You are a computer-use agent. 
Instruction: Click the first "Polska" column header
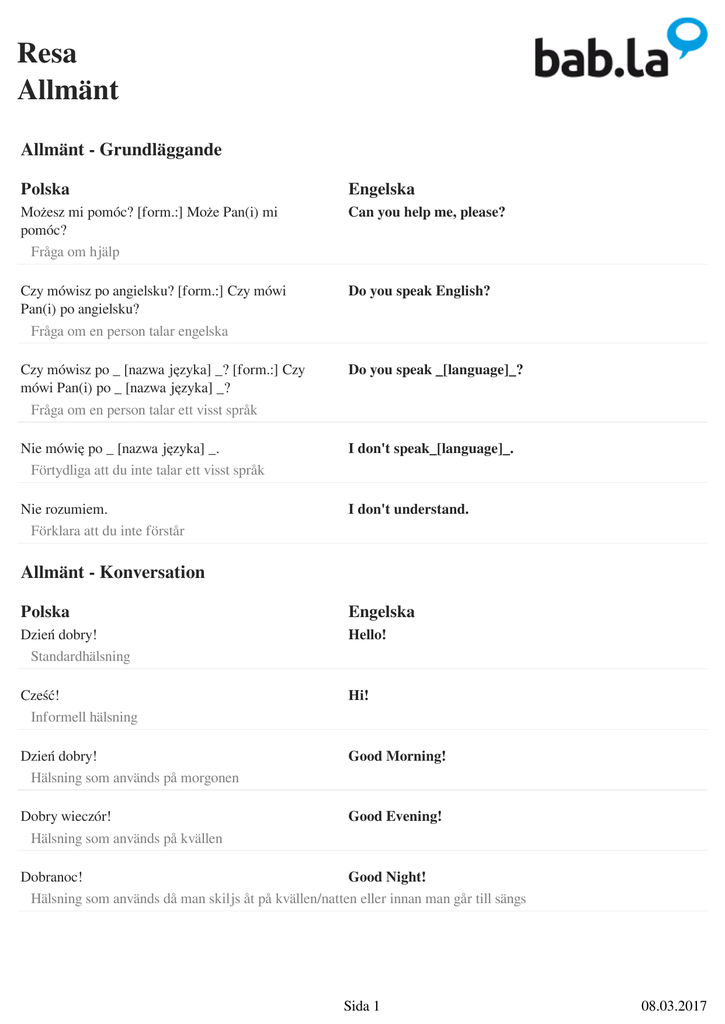(x=45, y=189)
